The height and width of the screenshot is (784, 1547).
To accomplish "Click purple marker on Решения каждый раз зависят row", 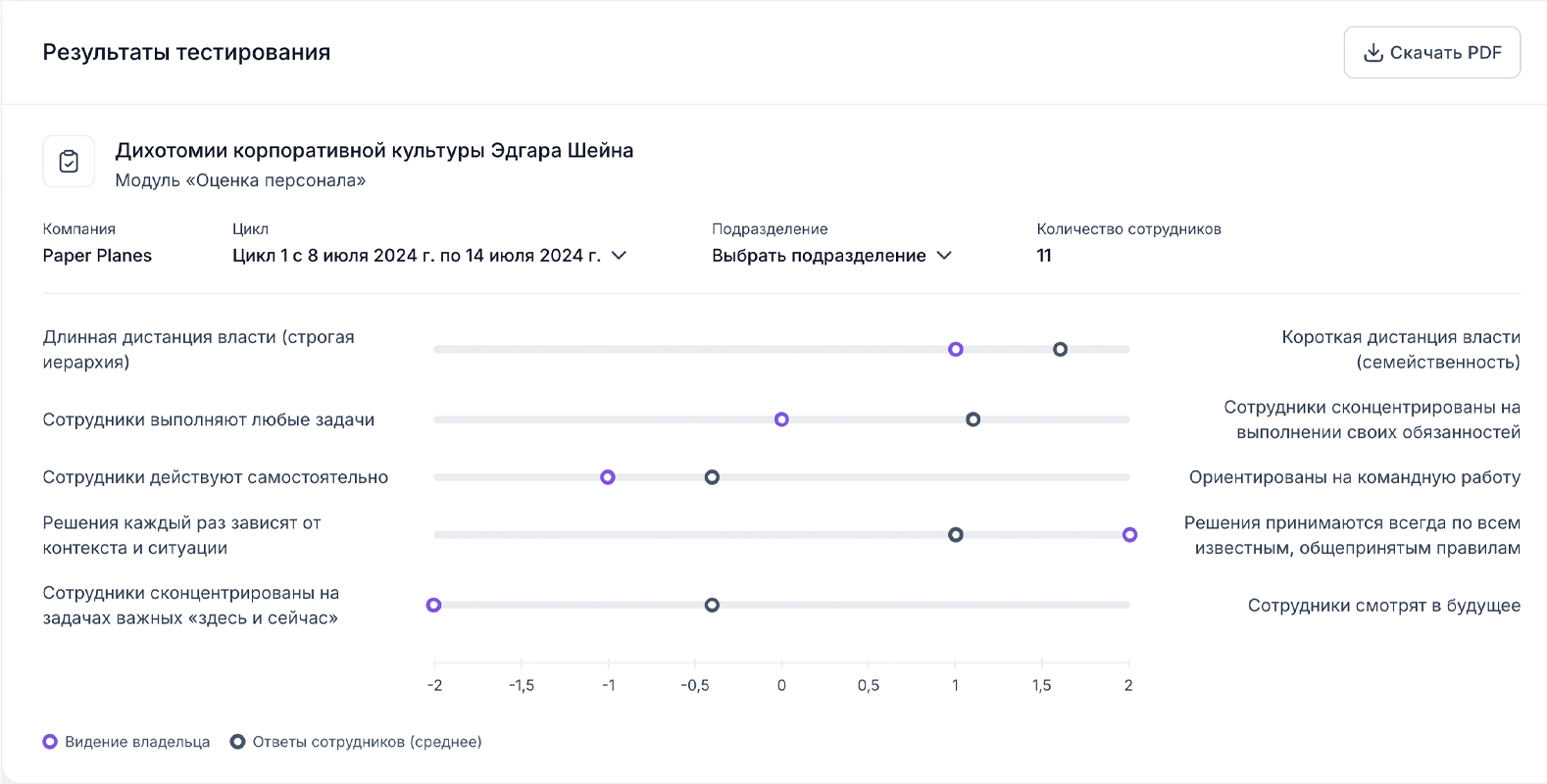I will pyautogui.click(x=1129, y=535).
